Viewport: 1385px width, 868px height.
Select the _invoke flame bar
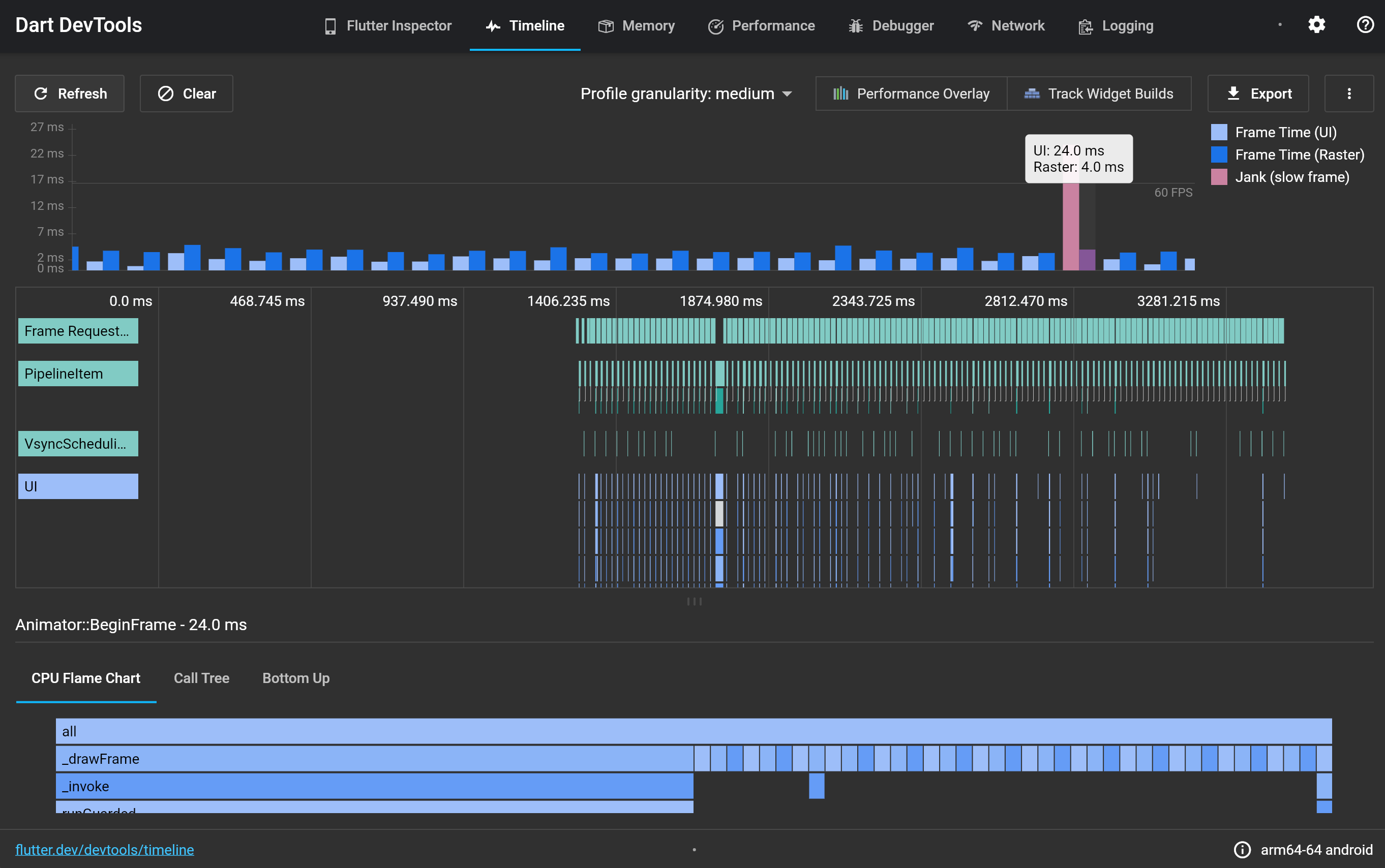(374, 787)
